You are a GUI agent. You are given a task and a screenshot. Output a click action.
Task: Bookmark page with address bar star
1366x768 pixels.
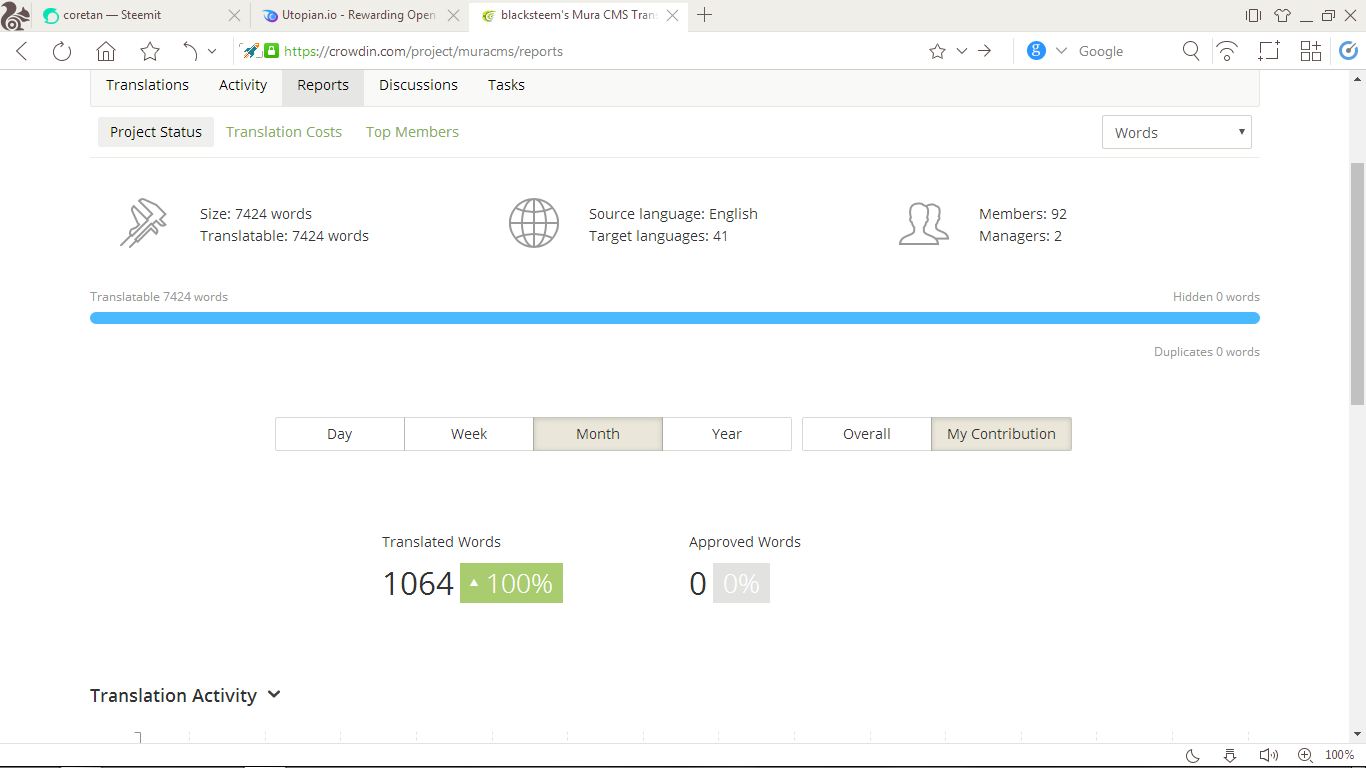(x=937, y=51)
